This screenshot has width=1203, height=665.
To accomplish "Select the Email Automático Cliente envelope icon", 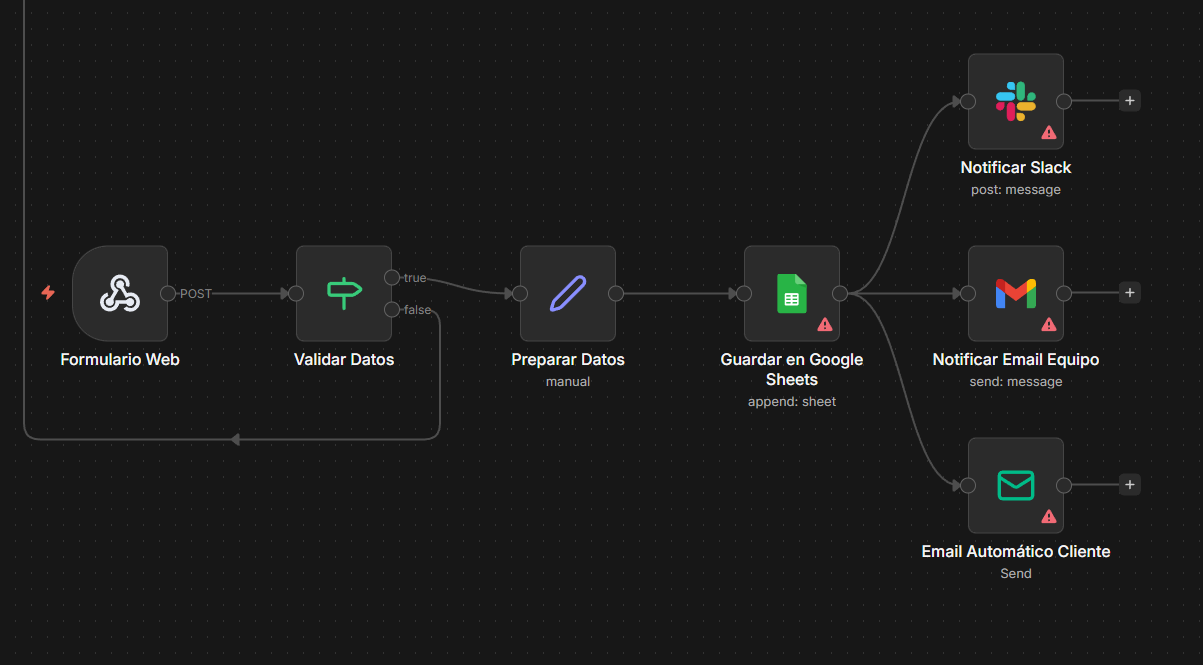I will click(1015, 485).
